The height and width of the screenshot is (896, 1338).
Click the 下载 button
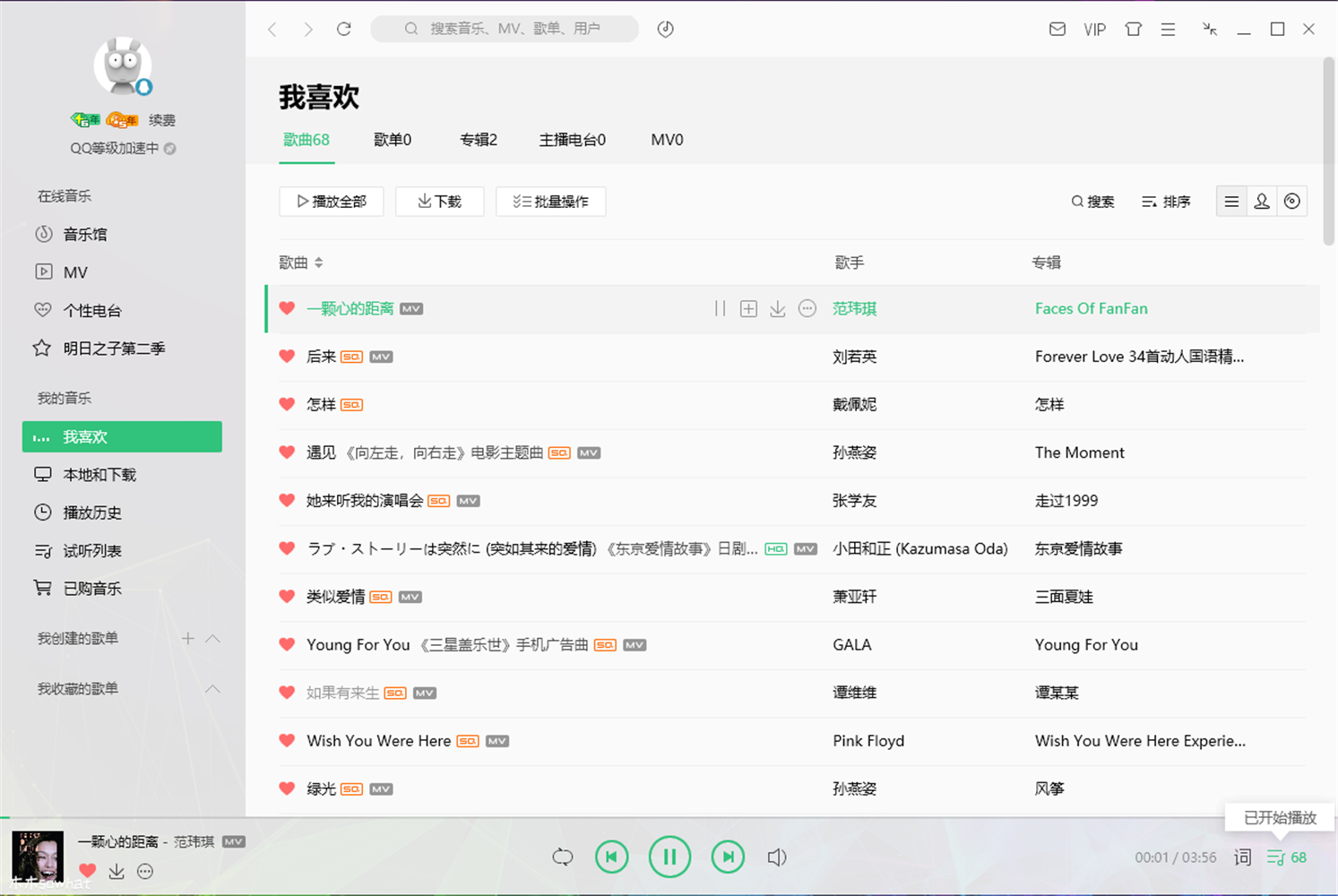pos(439,202)
